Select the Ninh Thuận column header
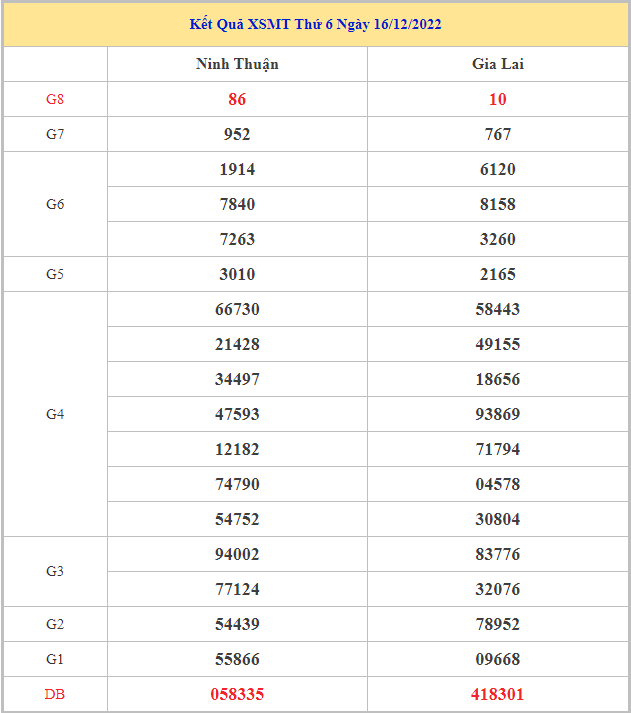The height and width of the screenshot is (713, 631). tap(237, 64)
